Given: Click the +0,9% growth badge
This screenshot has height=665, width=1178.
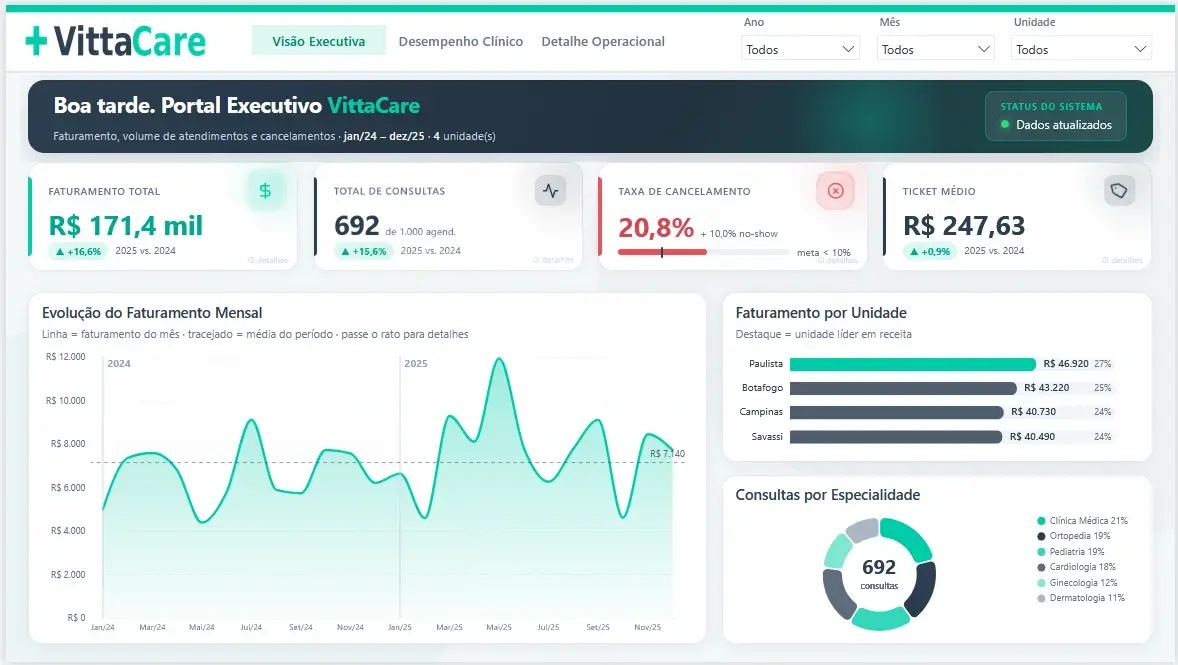Looking at the screenshot, I should 930,252.
